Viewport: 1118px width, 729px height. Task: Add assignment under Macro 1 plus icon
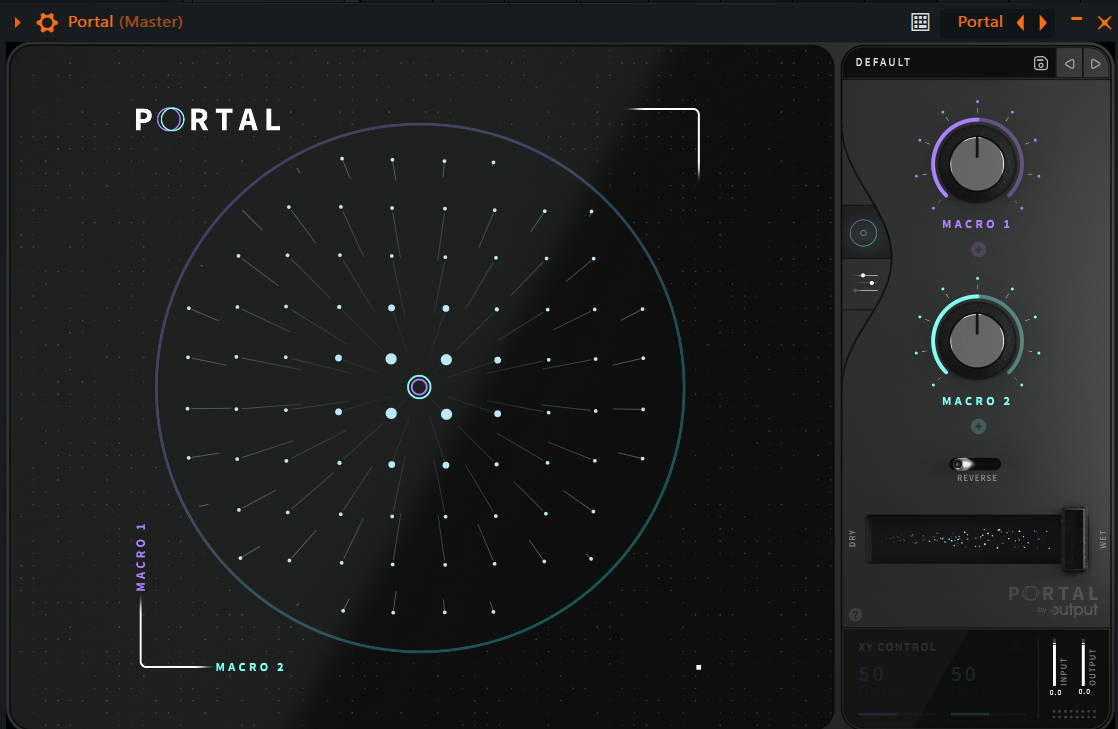coord(978,250)
